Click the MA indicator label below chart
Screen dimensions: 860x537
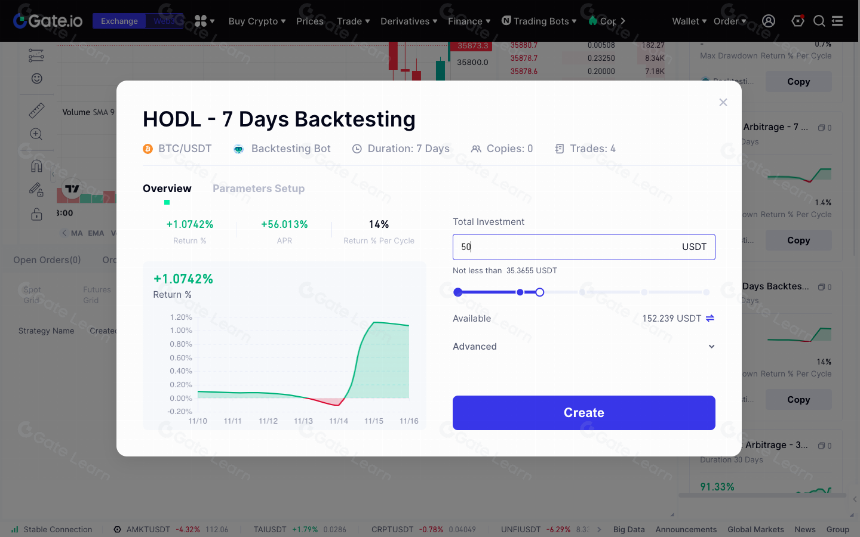coord(77,233)
